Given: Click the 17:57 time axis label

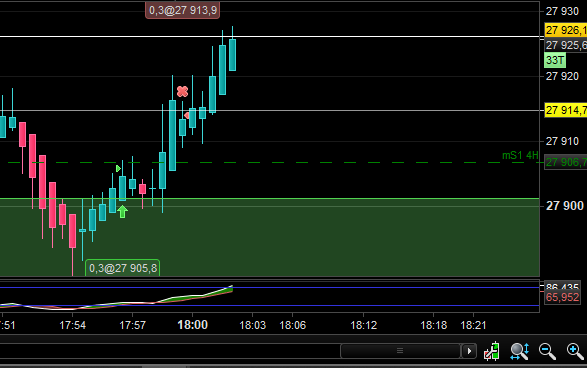Looking at the screenshot, I should coord(132,325).
